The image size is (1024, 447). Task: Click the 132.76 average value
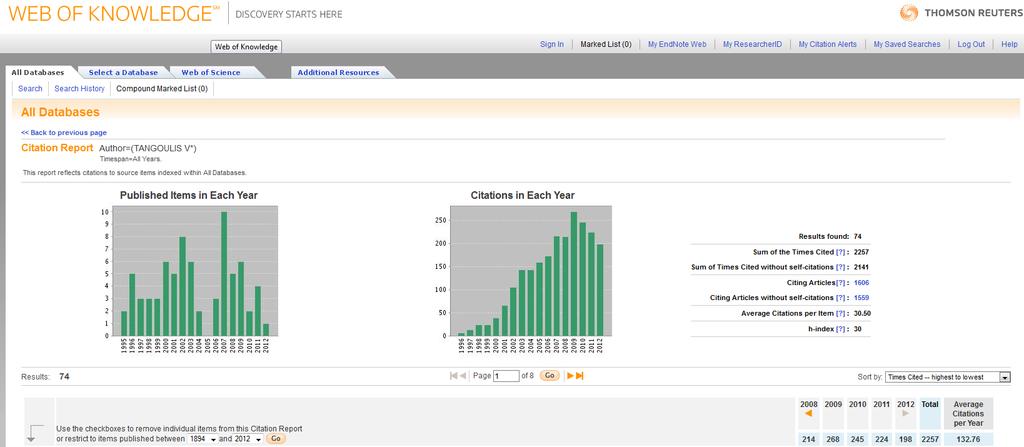click(x=968, y=439)
